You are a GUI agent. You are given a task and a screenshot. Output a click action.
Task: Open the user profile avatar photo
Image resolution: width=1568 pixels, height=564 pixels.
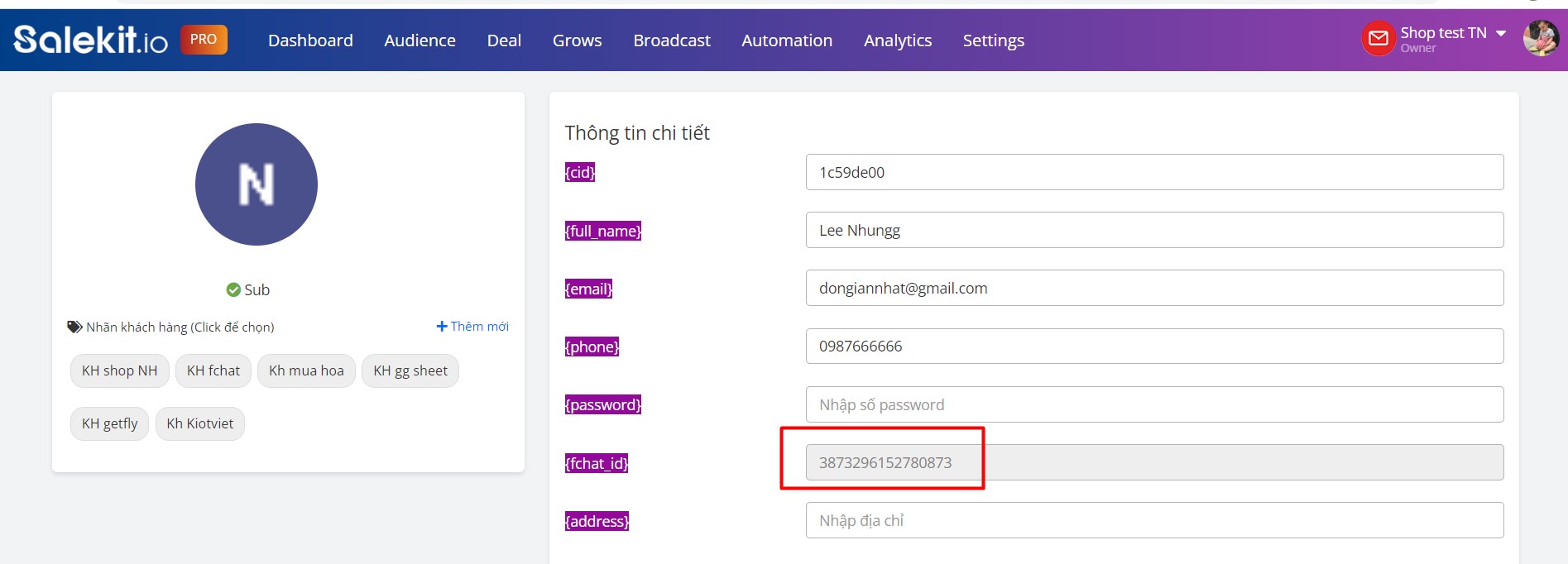(1541, 38)
